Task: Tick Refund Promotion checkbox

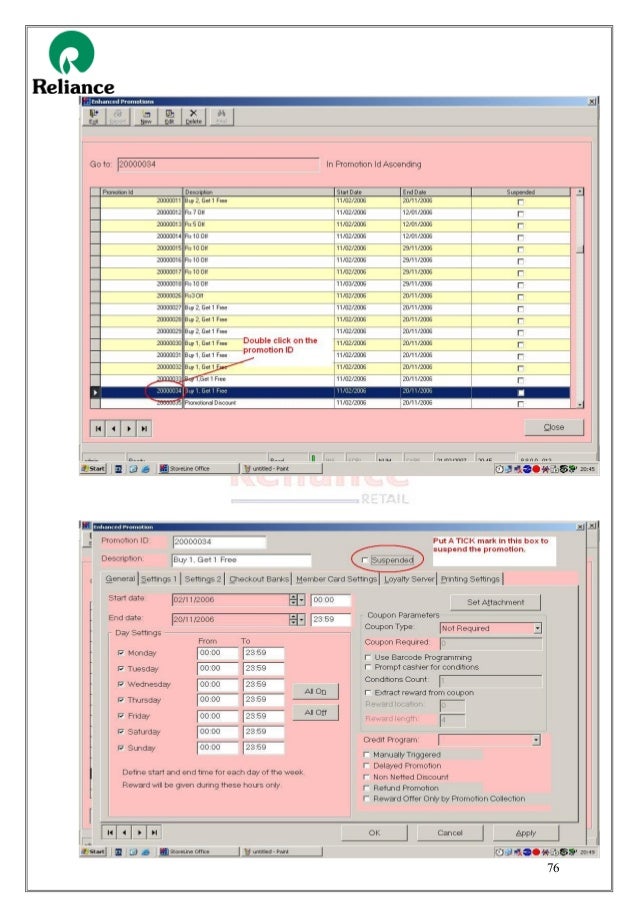Action: 366,788
